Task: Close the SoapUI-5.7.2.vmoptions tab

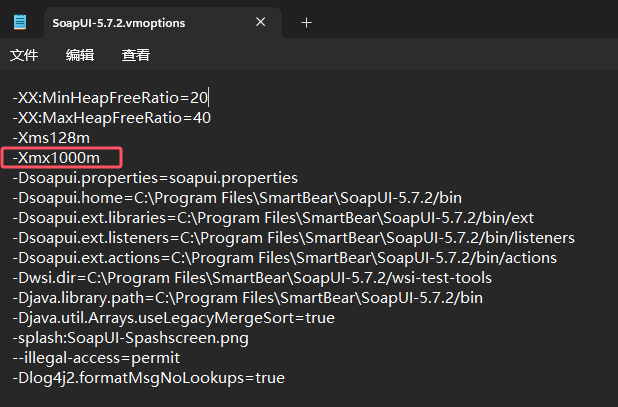Action: [261, 22]
